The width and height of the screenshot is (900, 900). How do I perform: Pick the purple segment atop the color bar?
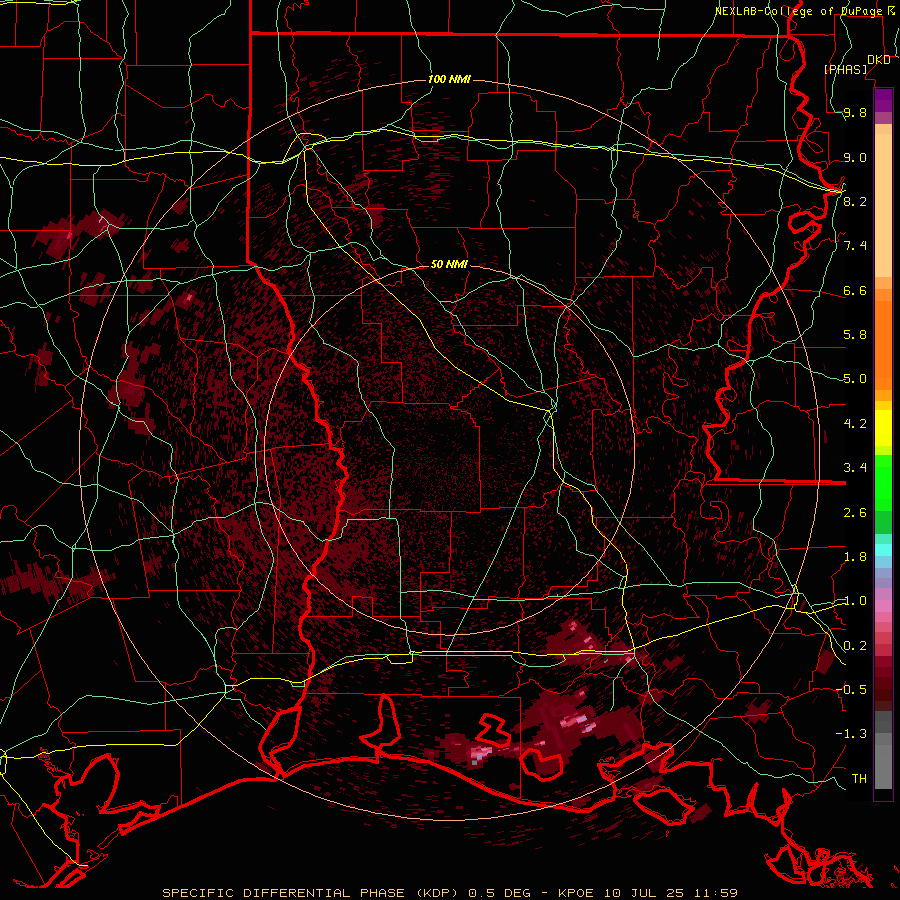883,100
